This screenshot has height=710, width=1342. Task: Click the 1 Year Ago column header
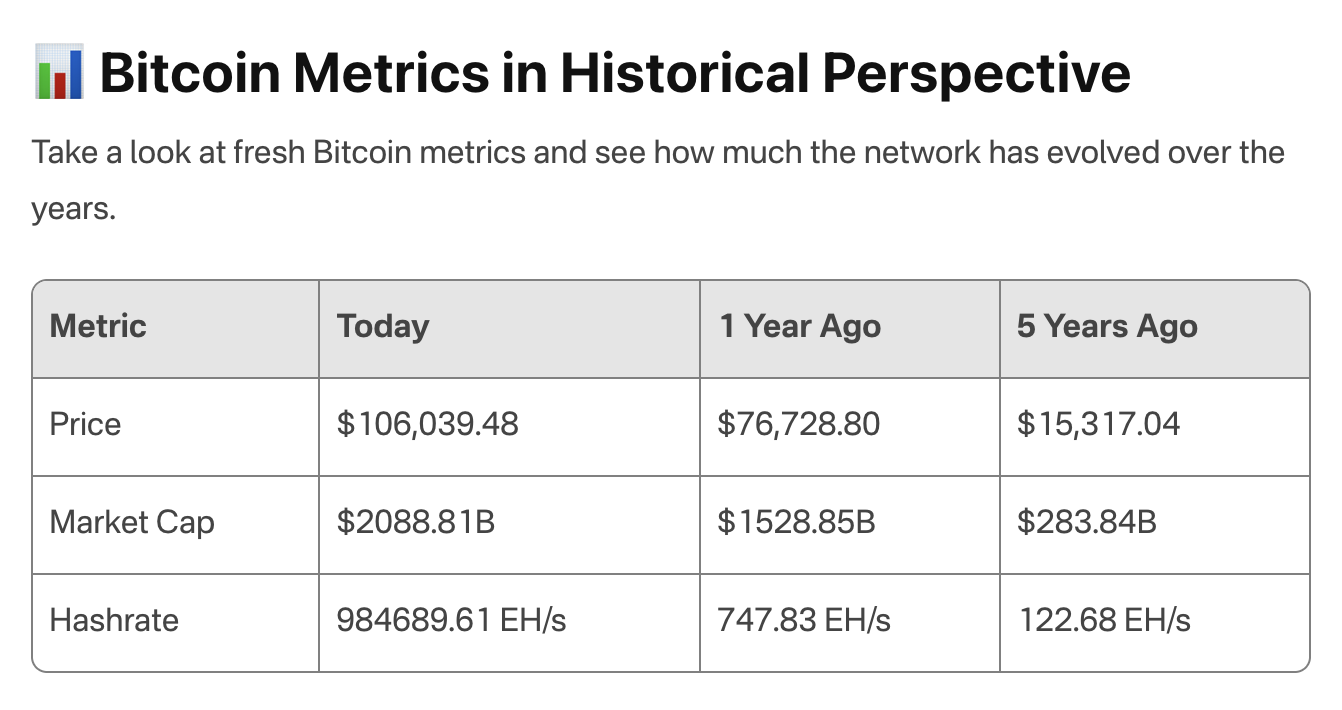tap(799, 327)
